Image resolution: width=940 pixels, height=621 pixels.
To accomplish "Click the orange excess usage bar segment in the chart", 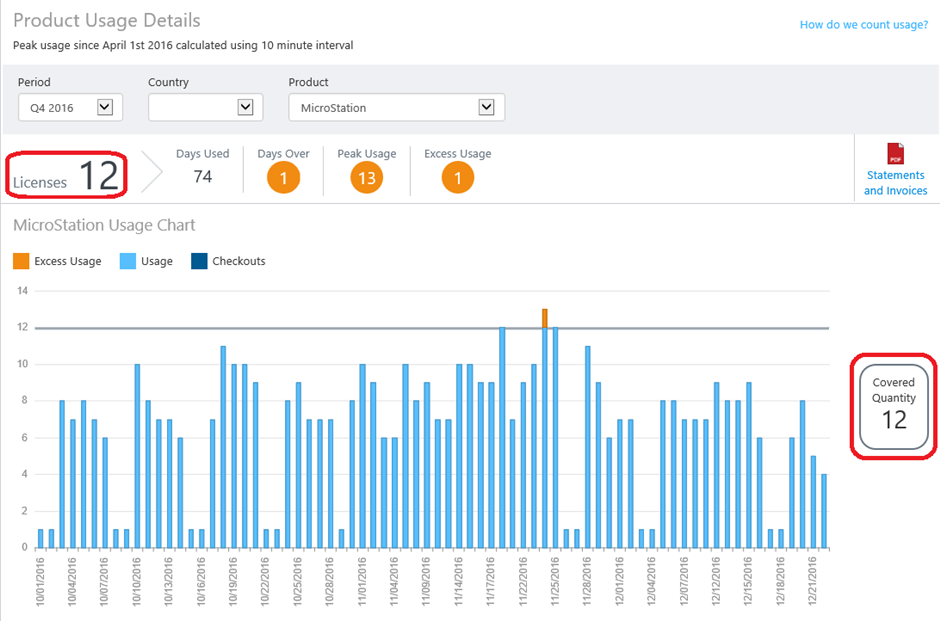I will point(544,318).
